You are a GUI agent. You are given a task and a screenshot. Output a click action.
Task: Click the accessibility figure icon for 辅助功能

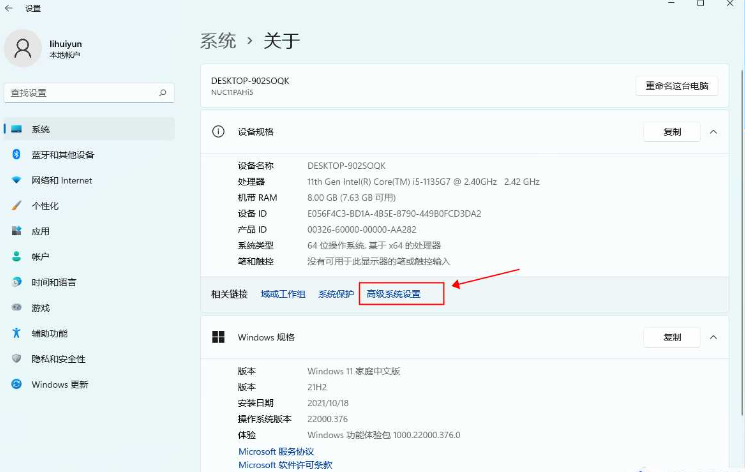pyautogui.click(x=17, y=333)
